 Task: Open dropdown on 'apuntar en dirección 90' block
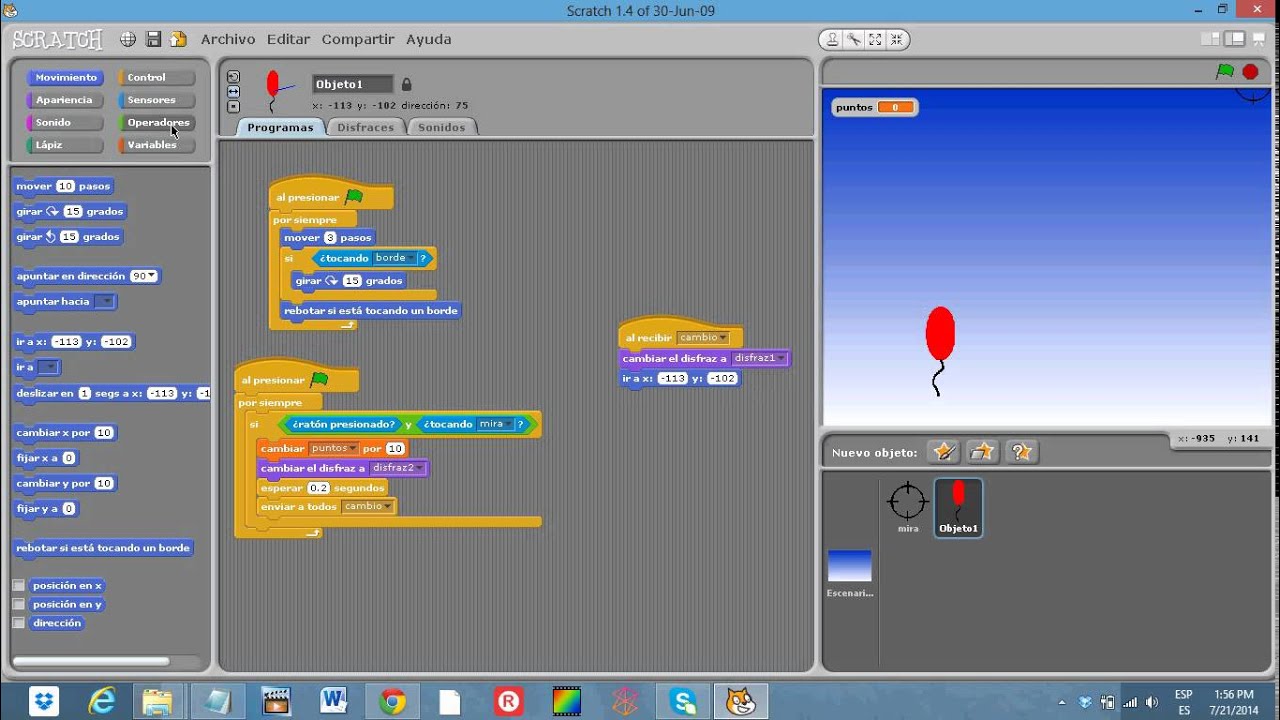tap(151, 276)
